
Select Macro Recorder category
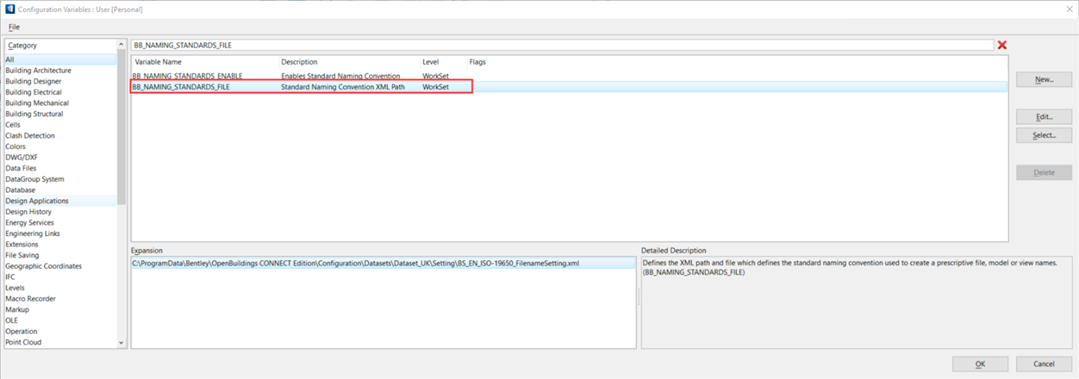[x=61, y=299]
